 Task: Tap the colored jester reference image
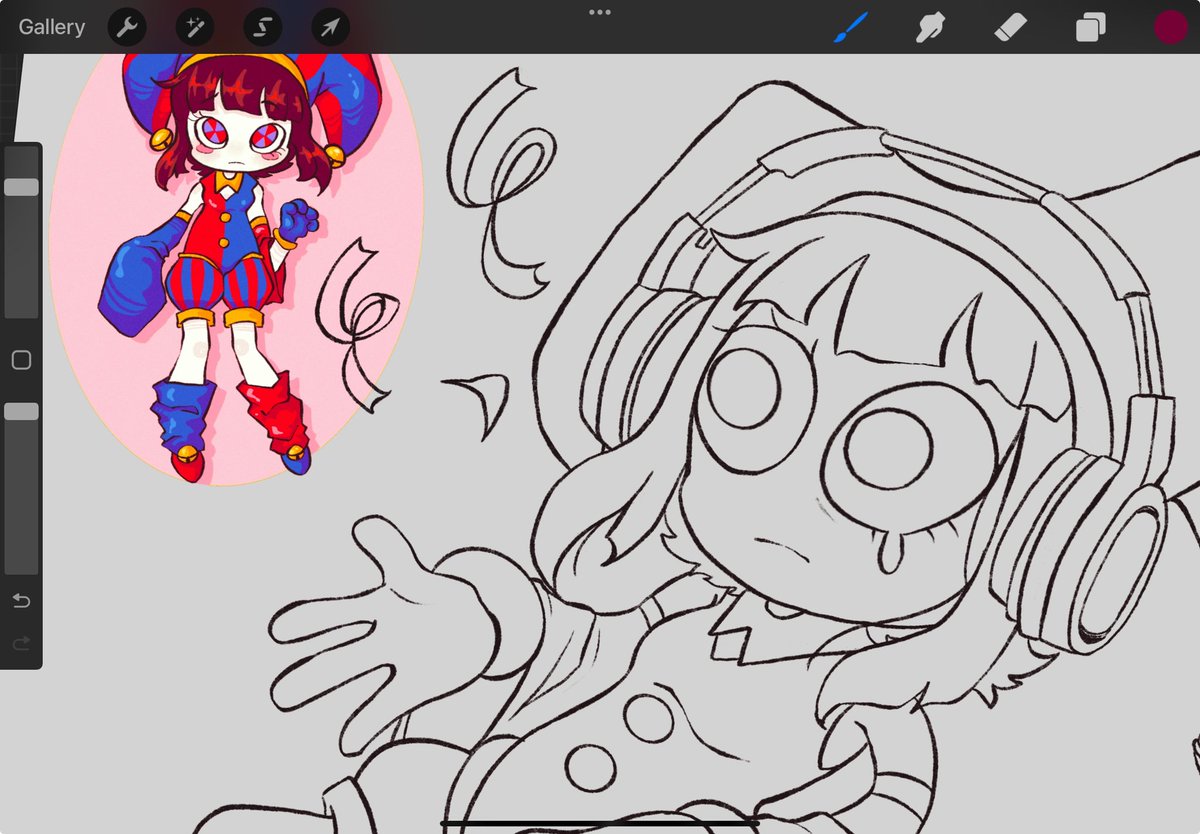click(236, 268)
